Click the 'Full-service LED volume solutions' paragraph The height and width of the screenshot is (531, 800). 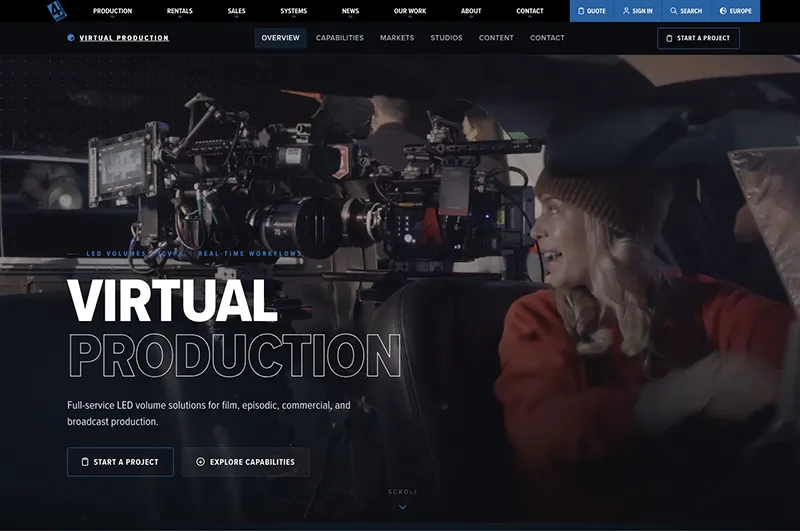tap(209, 413)
